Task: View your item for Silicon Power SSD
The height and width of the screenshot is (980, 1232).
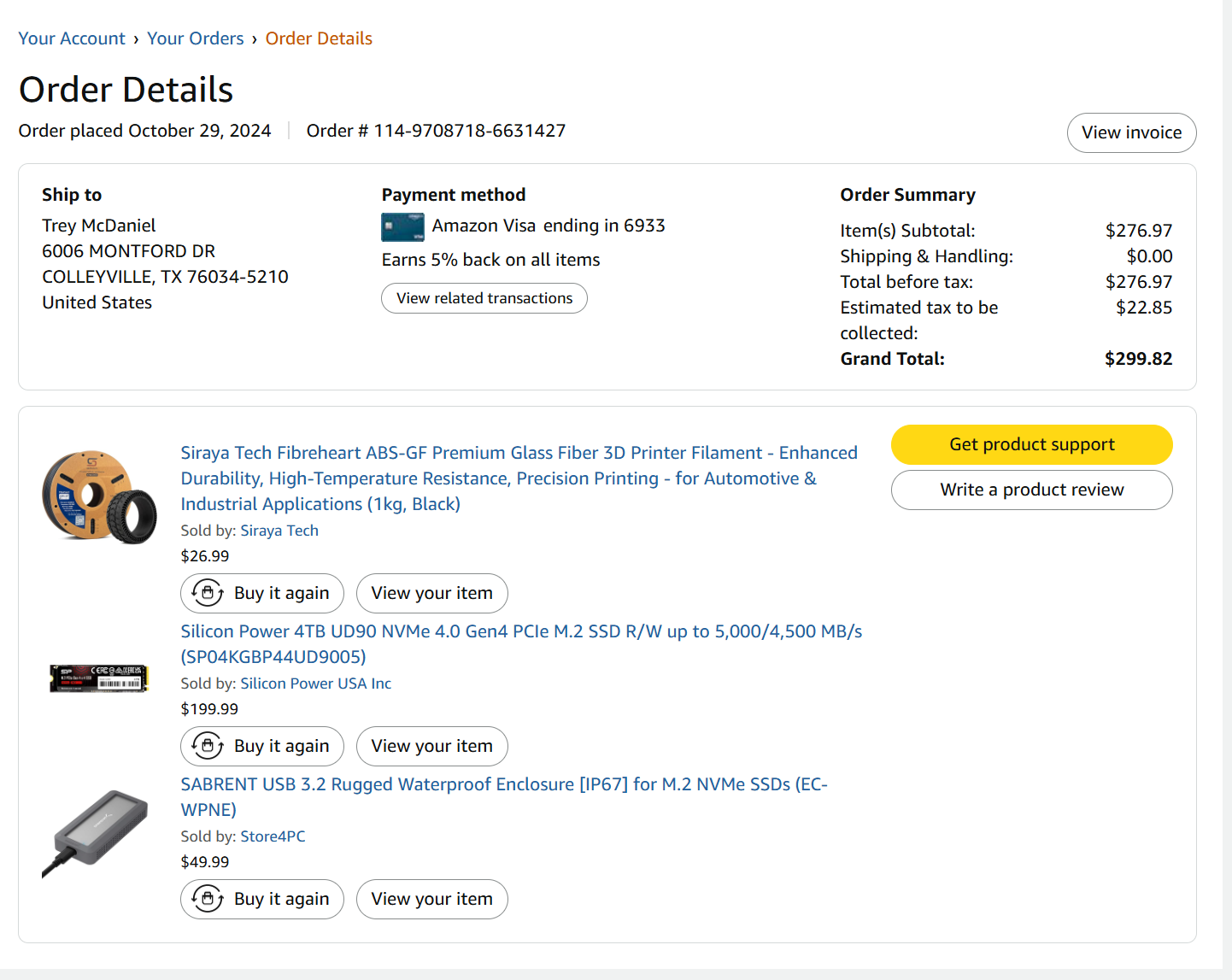Action: 431,746
